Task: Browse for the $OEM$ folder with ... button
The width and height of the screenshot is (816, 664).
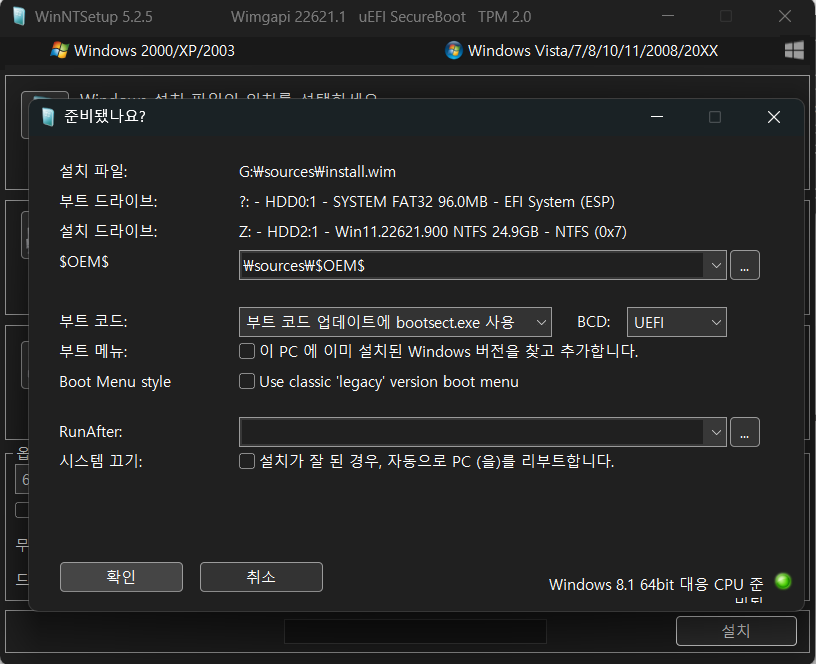Action: pyautogui.click(x=745, y=265)
